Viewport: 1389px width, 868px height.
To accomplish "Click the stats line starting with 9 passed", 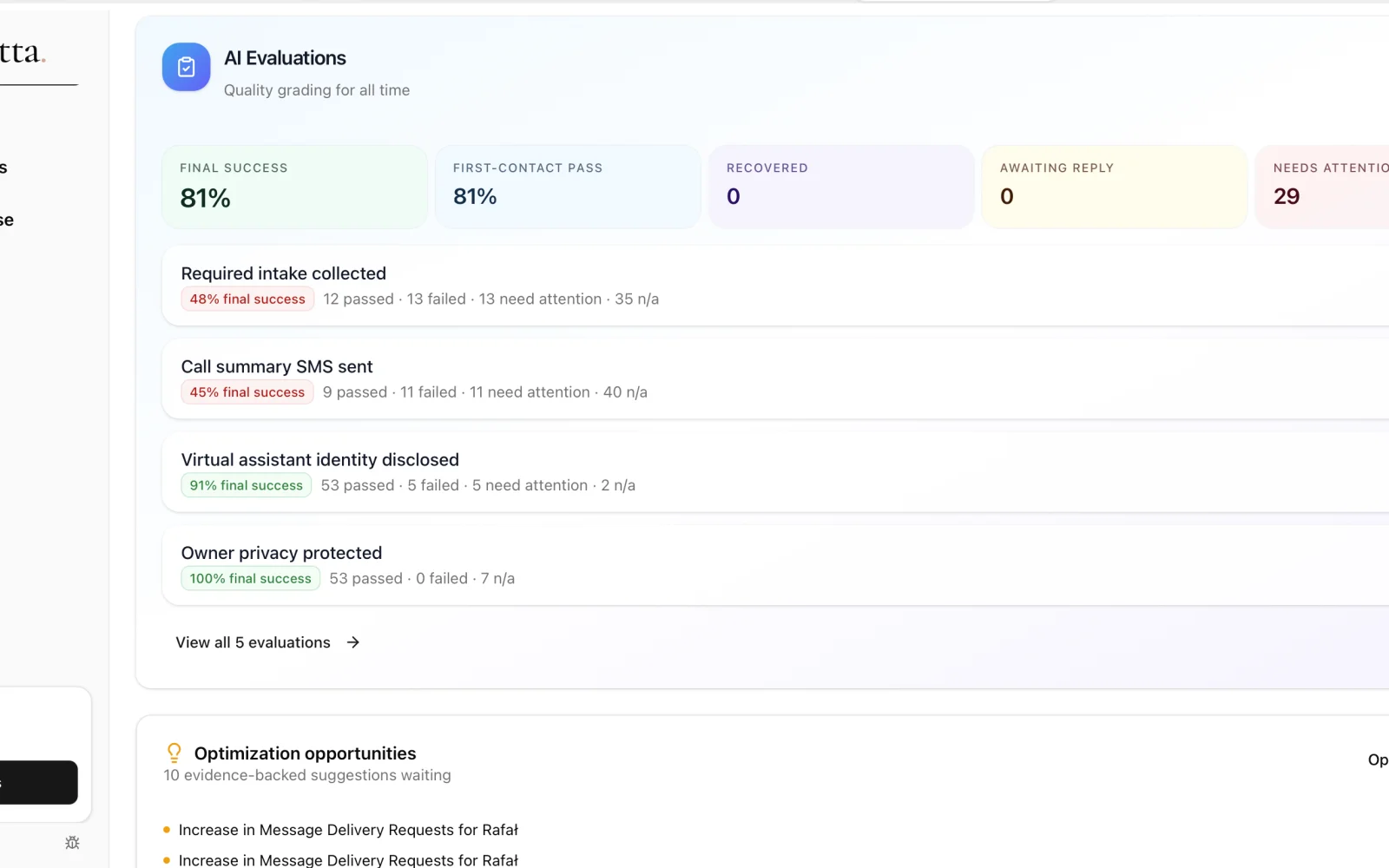I will (x=485, y=392).
